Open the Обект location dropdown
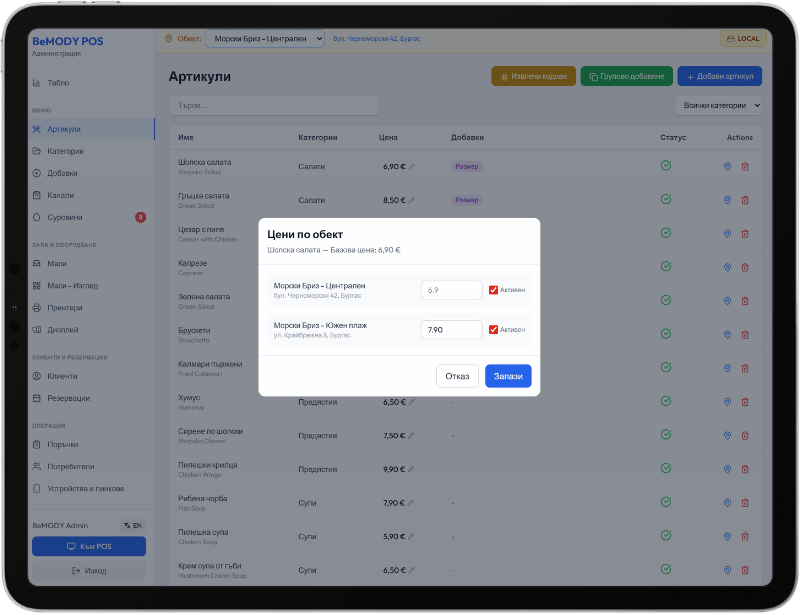 coord(265,39)
